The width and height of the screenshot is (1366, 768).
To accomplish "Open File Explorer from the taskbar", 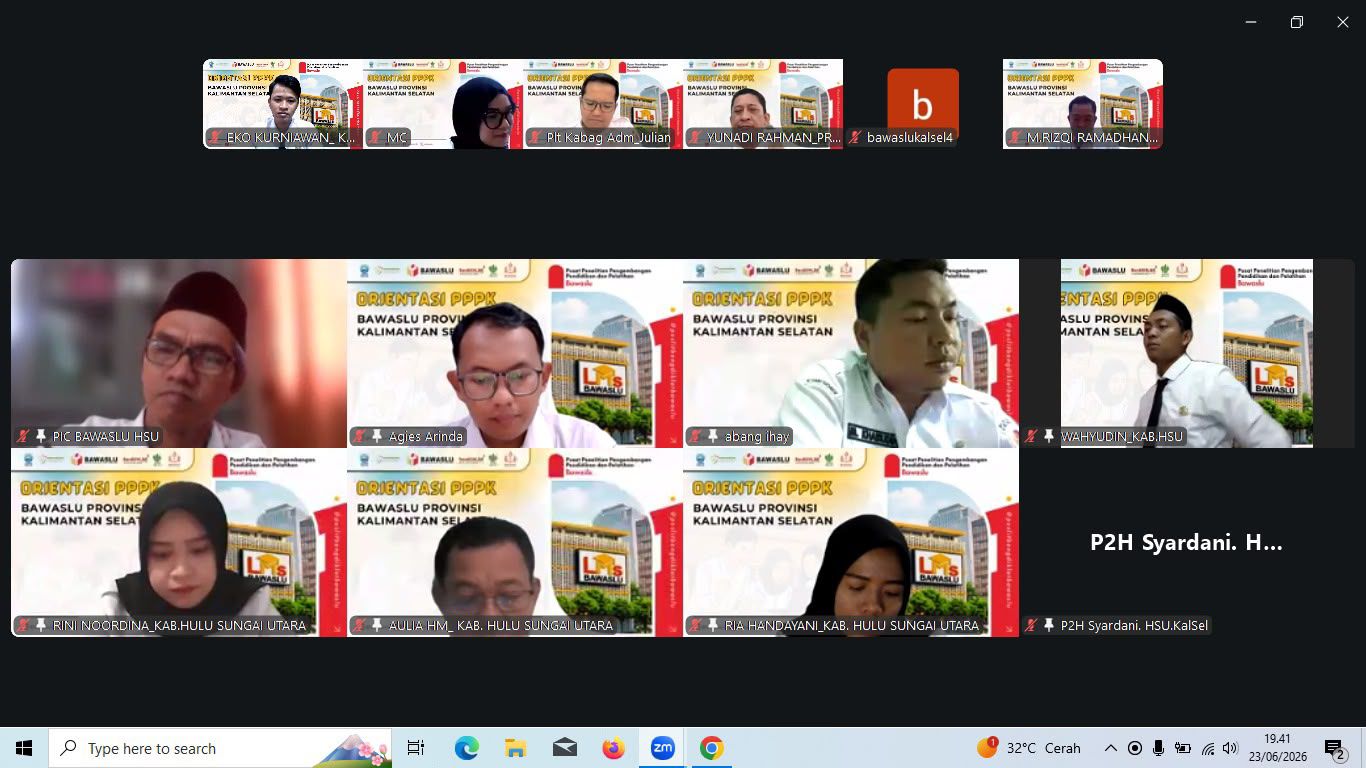I will pyautogui.click(x=515, y=748).
